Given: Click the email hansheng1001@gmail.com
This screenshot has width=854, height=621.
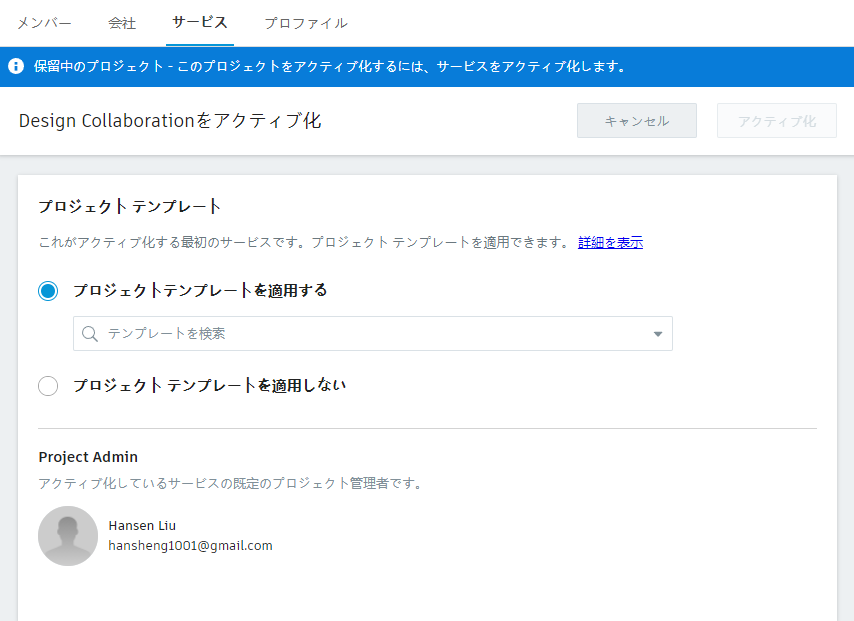Looking at the screenshot, I should coord(190,546).
